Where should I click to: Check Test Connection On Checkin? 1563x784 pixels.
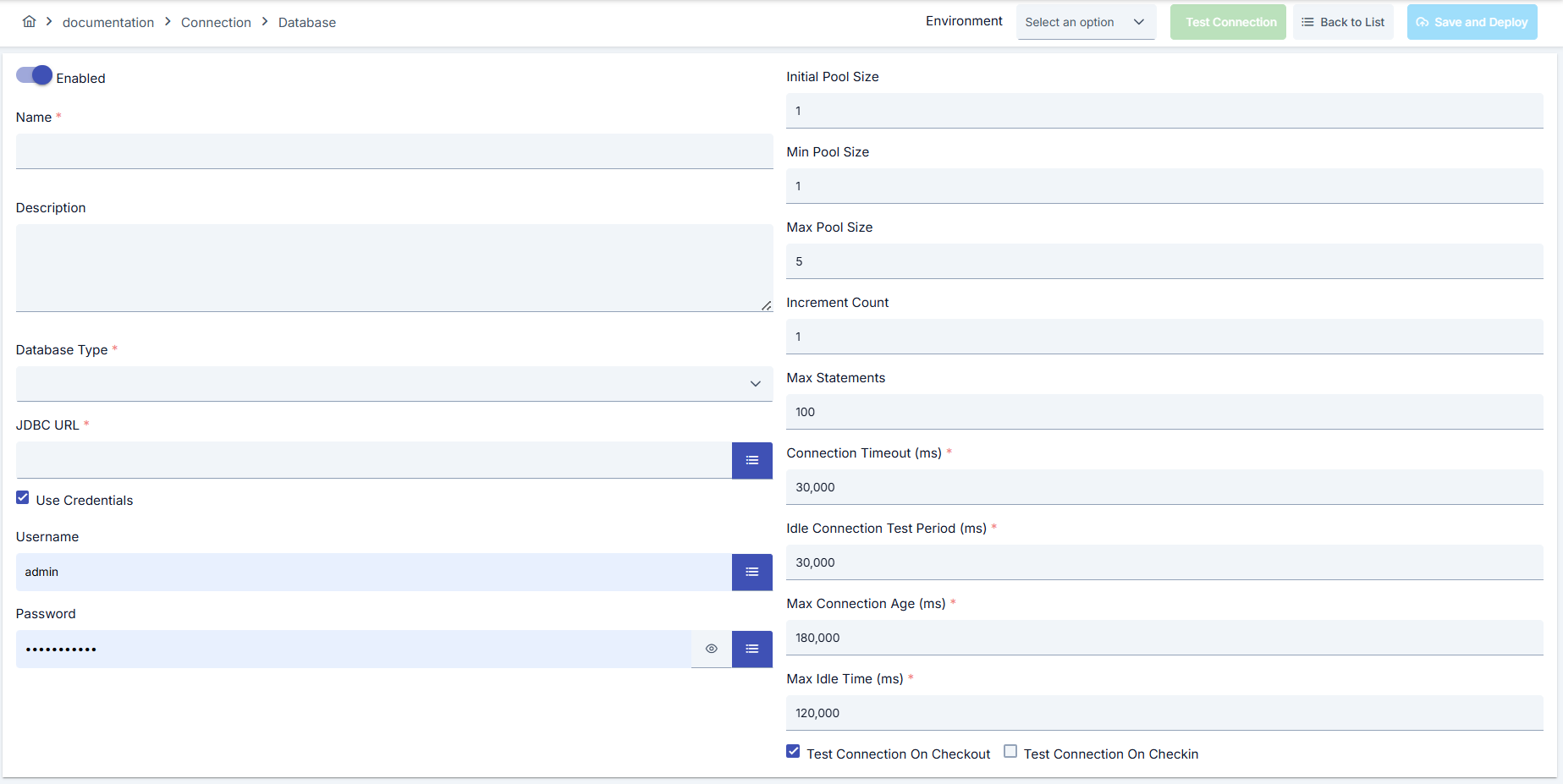tap(1010, 751)
